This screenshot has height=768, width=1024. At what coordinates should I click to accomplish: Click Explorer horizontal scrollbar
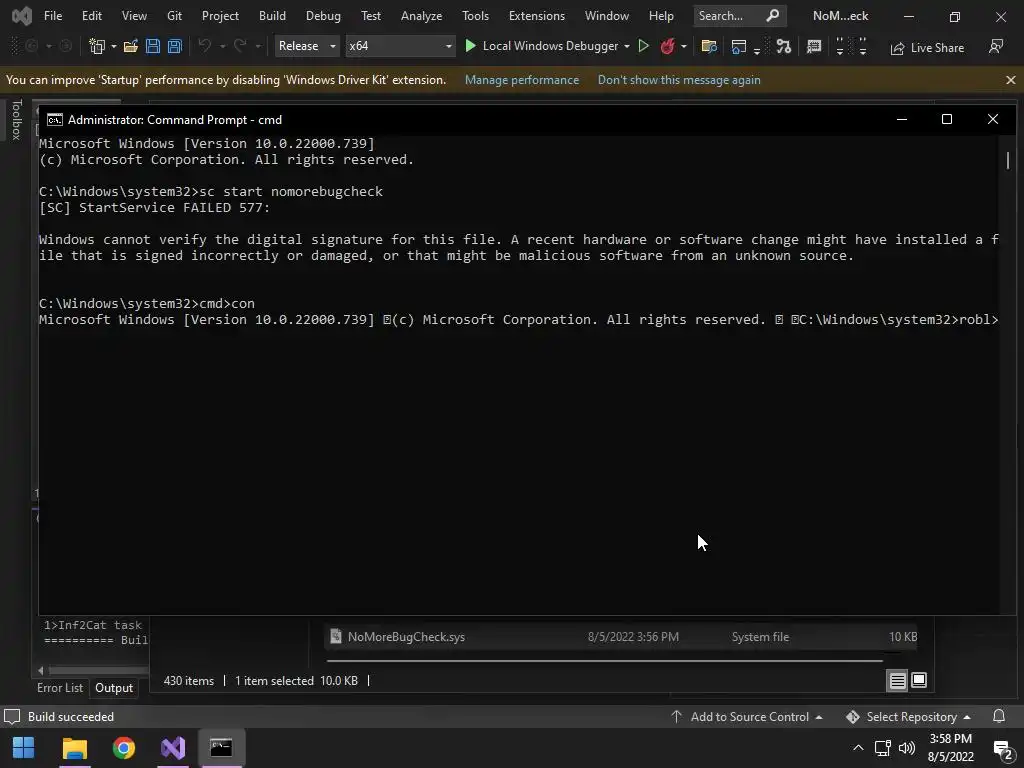(x=605, y=661)
